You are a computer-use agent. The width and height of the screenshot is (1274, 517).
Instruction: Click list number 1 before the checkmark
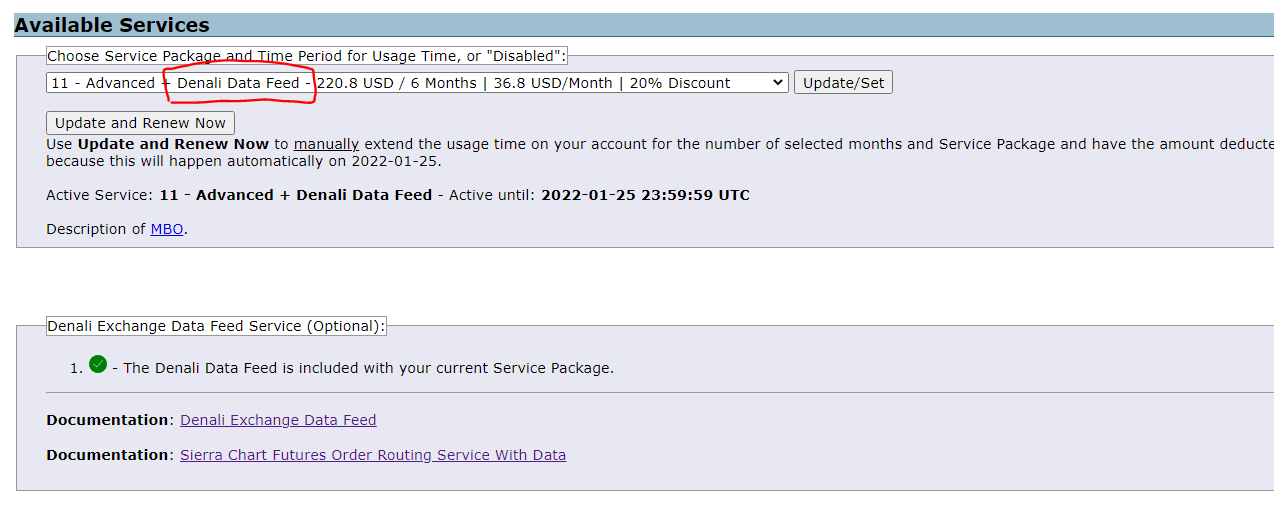pyautogui.click(x=76, y=368)
